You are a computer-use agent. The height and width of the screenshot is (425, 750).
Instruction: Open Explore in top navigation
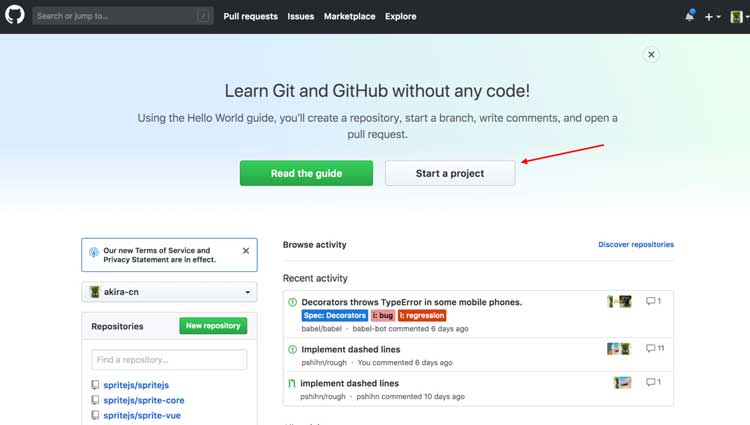400,16
